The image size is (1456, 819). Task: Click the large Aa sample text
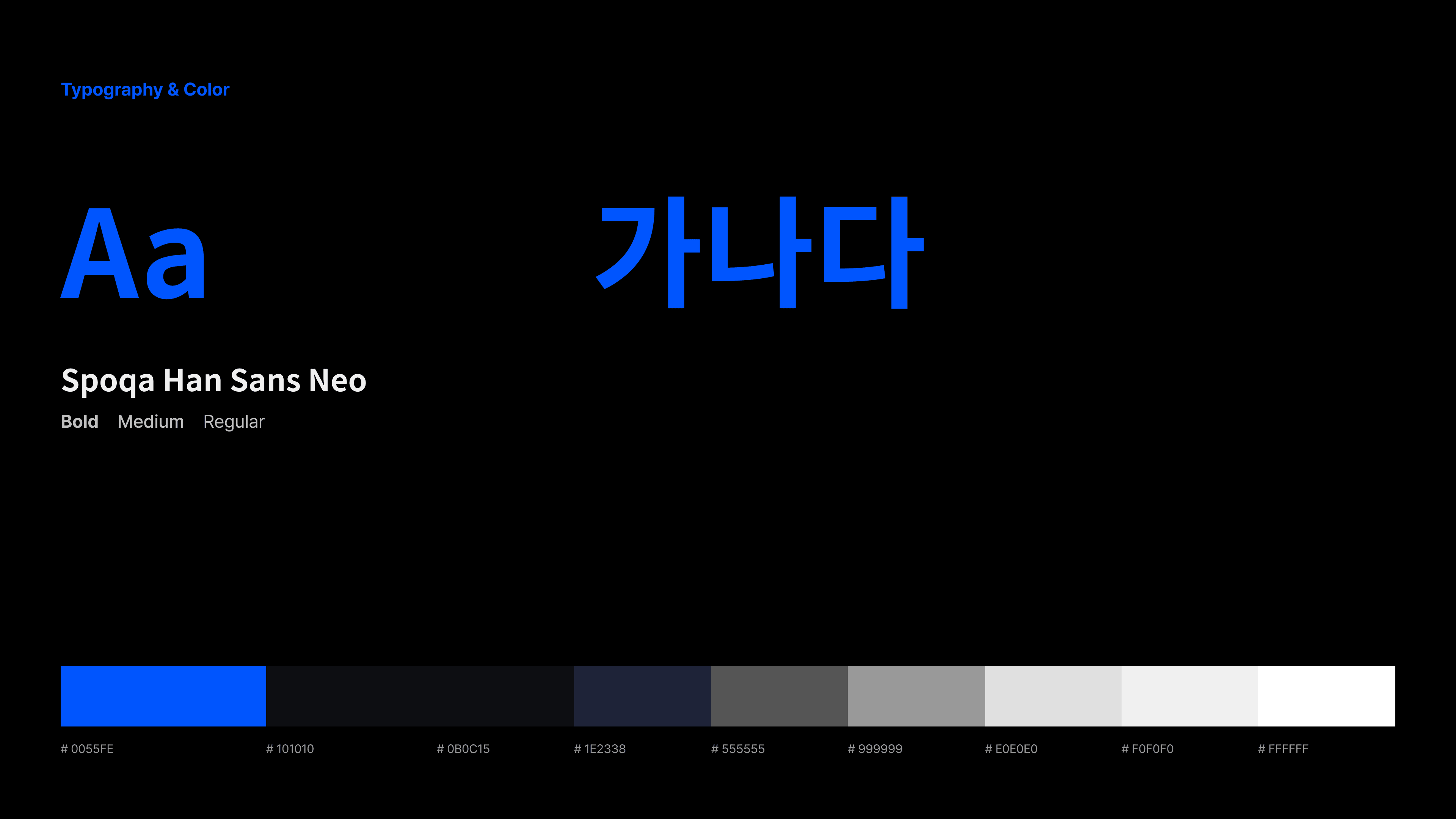click(133, 253)
